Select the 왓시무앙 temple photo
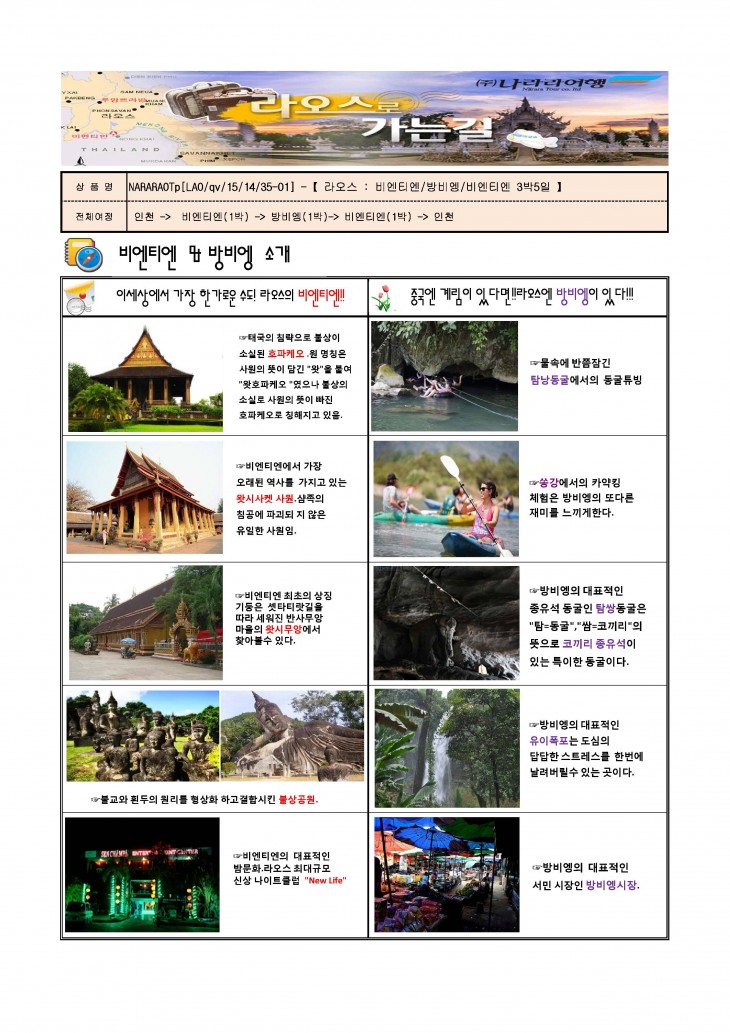The image size is (730, 1033). click(x=146, y=623)
